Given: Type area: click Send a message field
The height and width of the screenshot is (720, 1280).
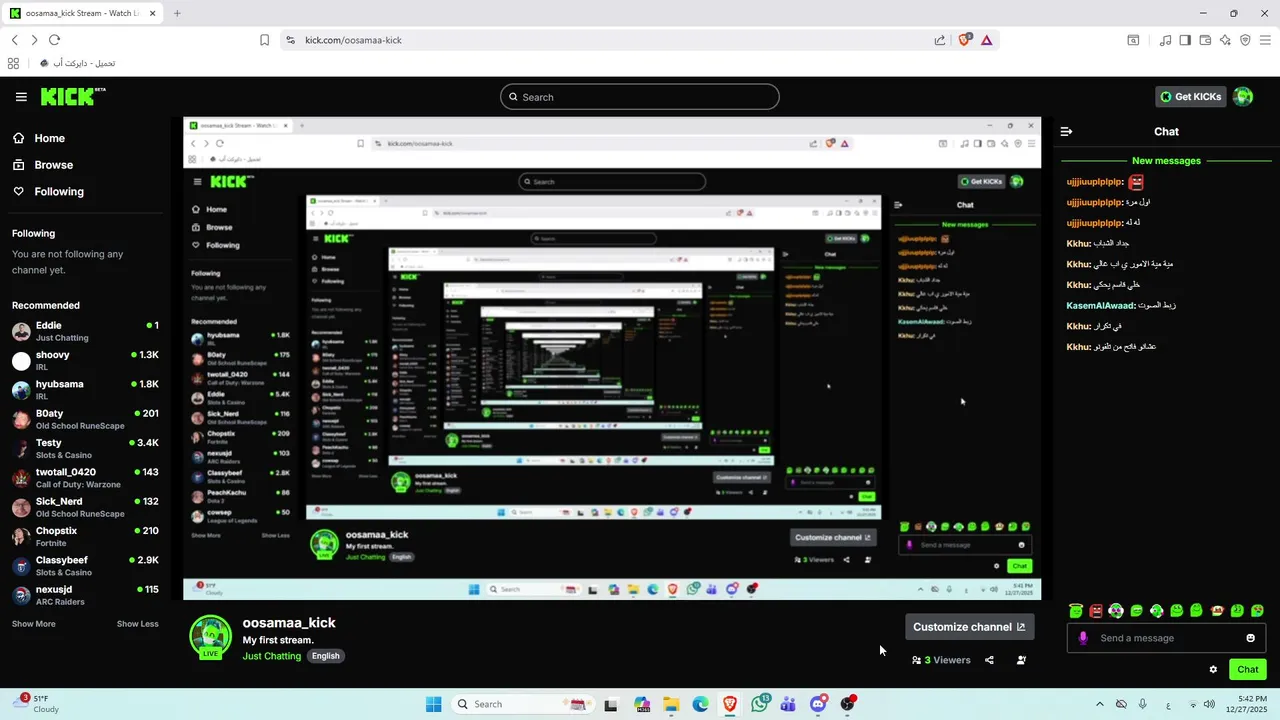Looking at the screenshot, I should point(1167,638).
